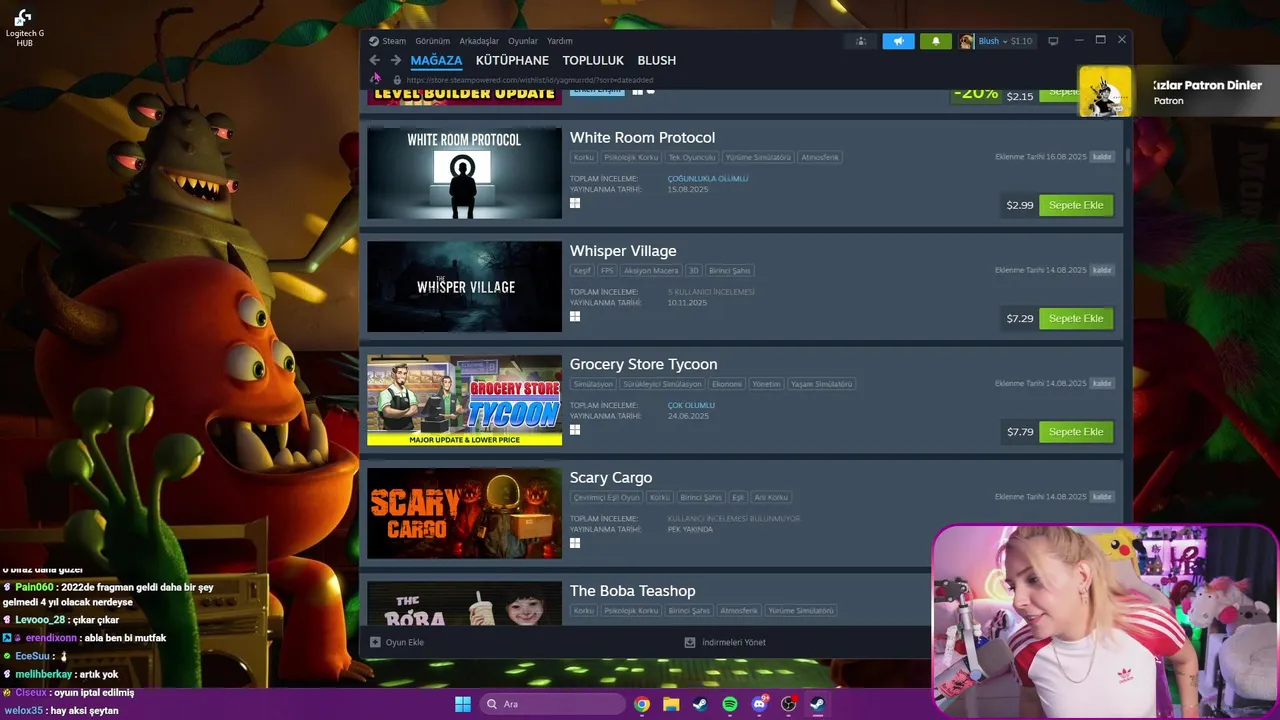Switch to the BLUSH profile tab
Screen dimensions: 1280x720
coord(657,60)
